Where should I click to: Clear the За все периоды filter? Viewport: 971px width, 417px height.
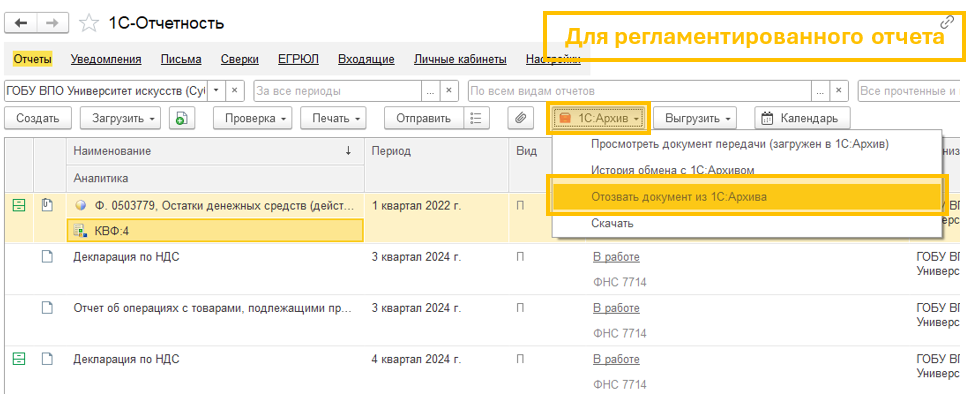[449, 90]
